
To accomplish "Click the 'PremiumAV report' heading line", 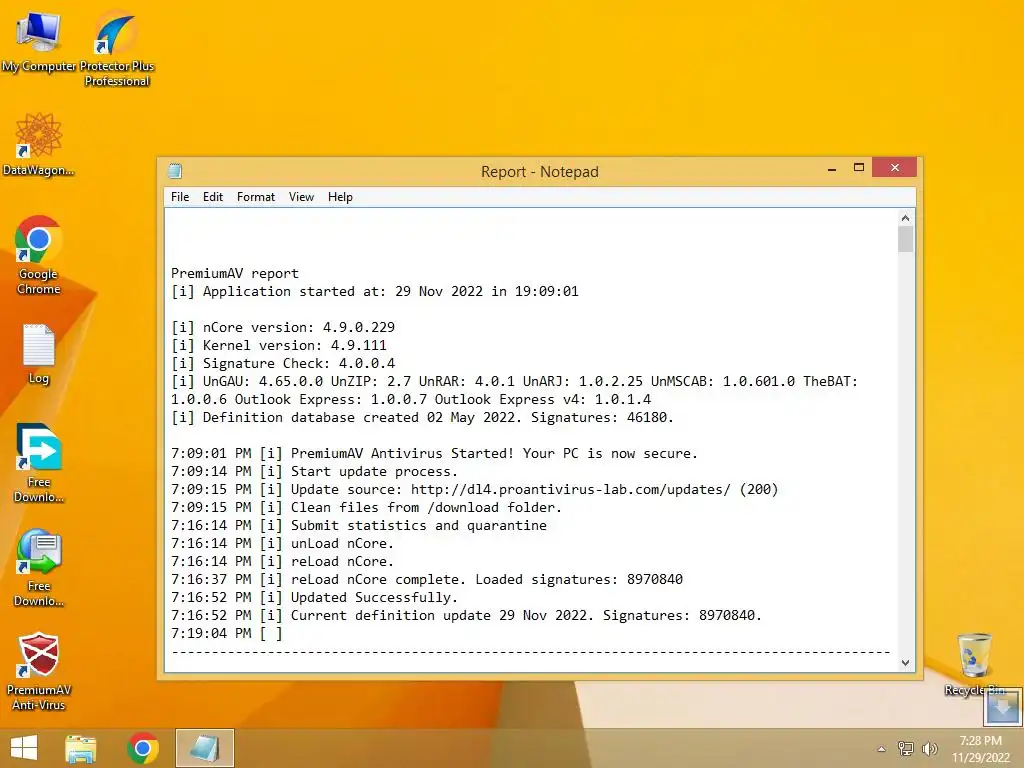I will coord(234,273).
